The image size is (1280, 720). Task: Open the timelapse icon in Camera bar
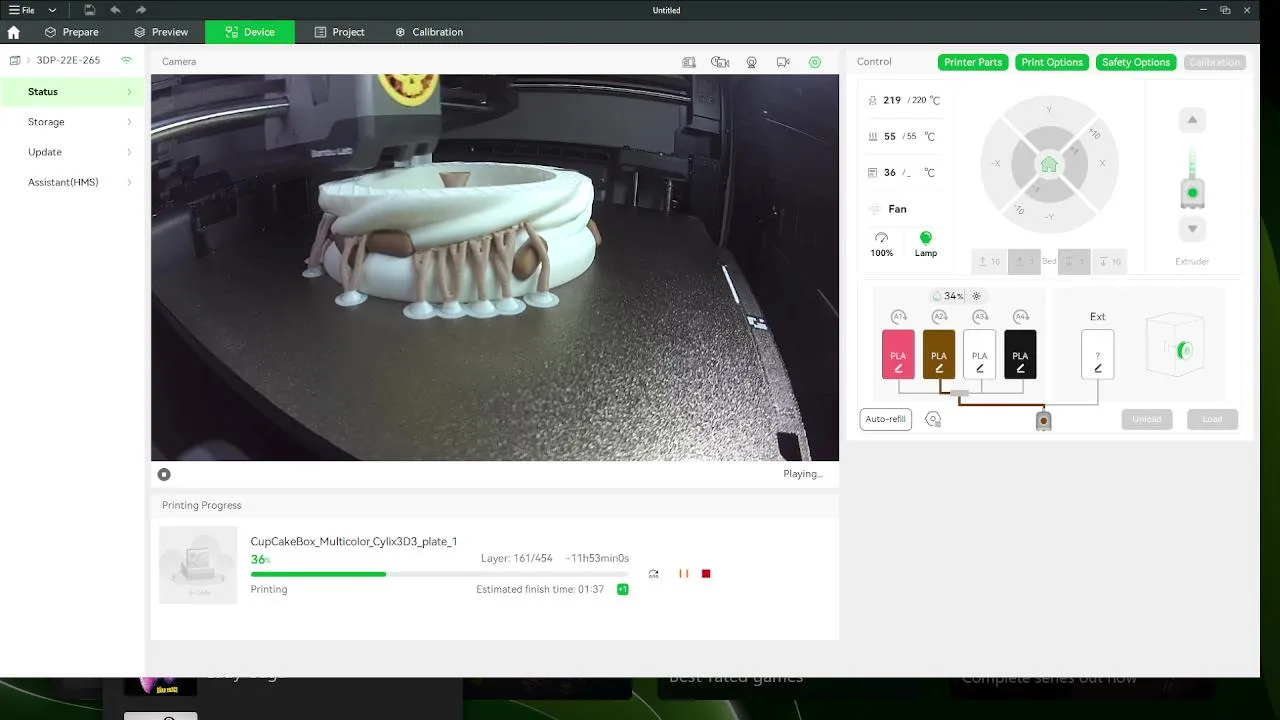tap(720, 62)
